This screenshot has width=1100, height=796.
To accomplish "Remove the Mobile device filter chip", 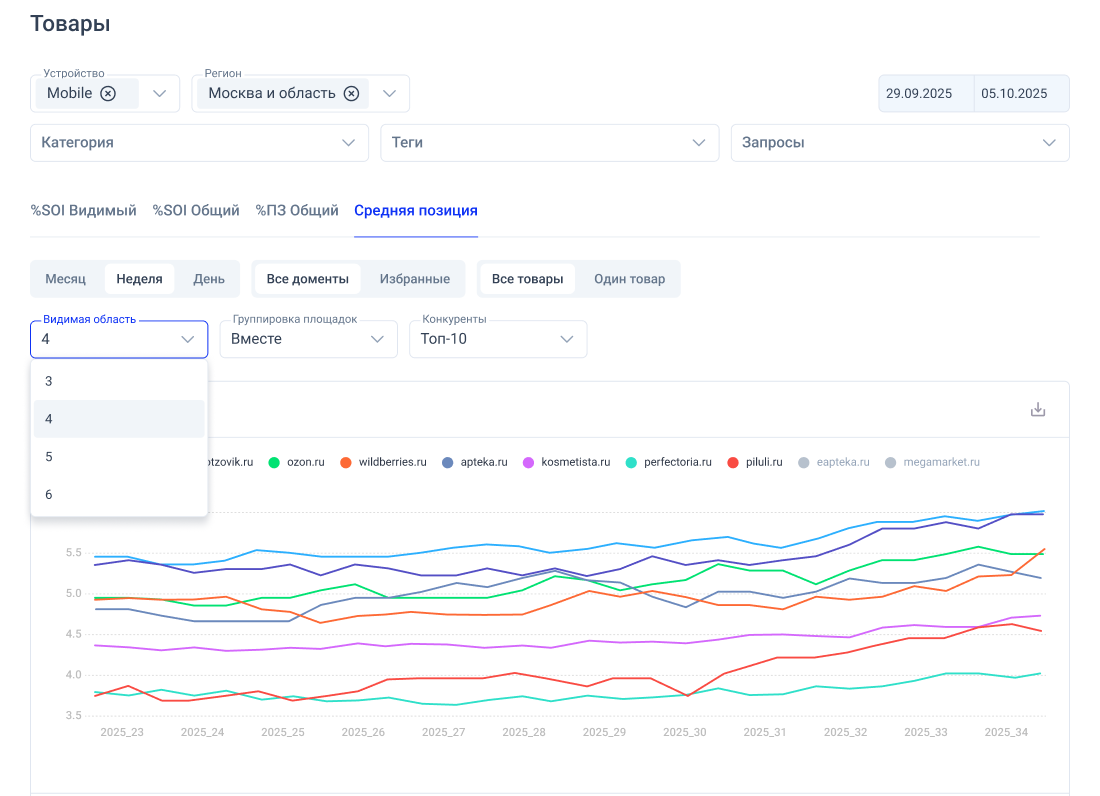I will (x=108, y=93).
